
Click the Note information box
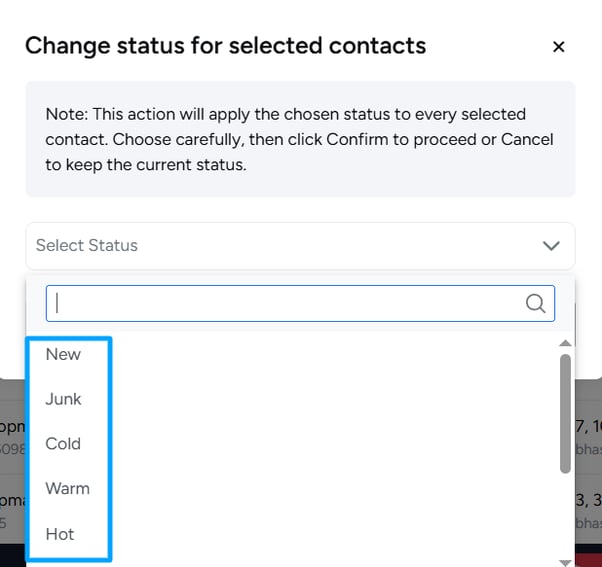click(300, 139)
